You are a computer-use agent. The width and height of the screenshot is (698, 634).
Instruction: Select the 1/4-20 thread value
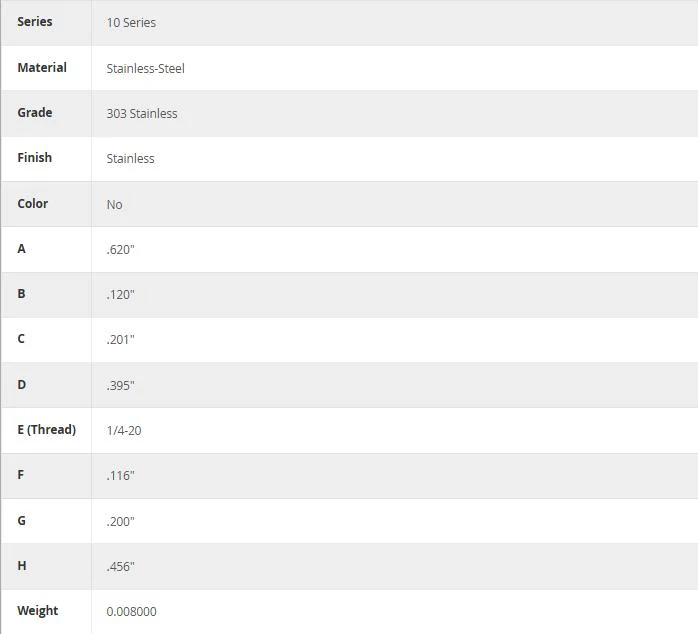(124, 431)
